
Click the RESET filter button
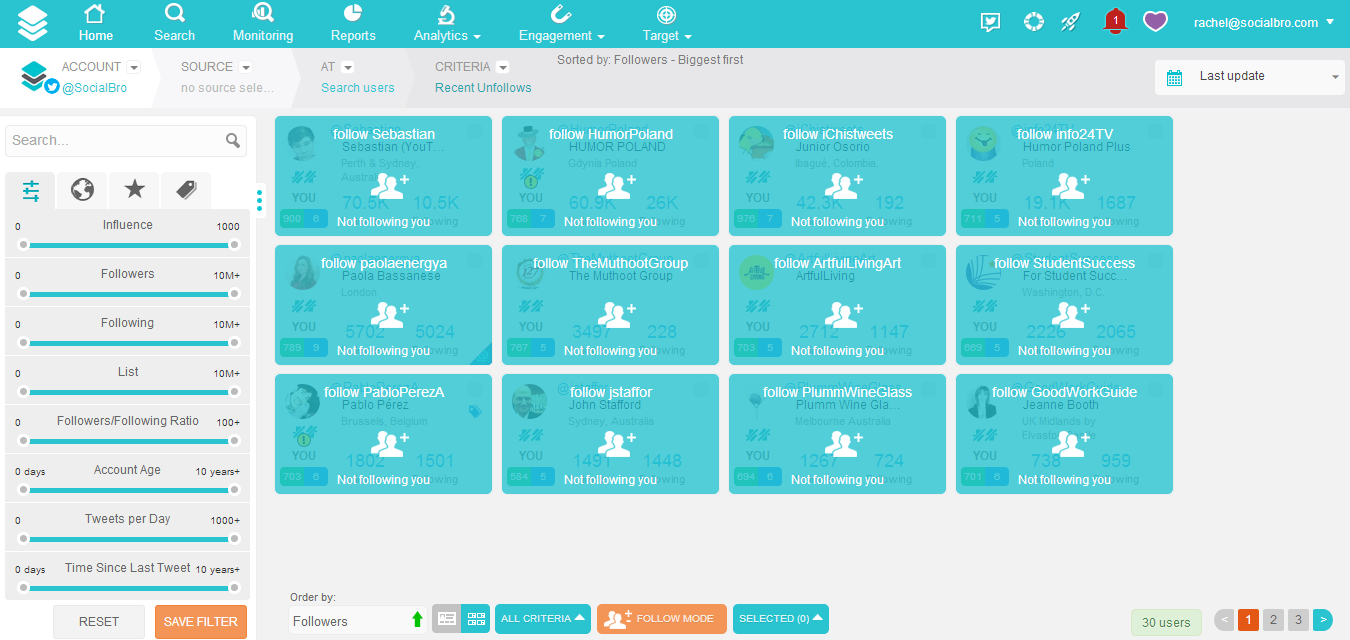(x=99, y=622)
